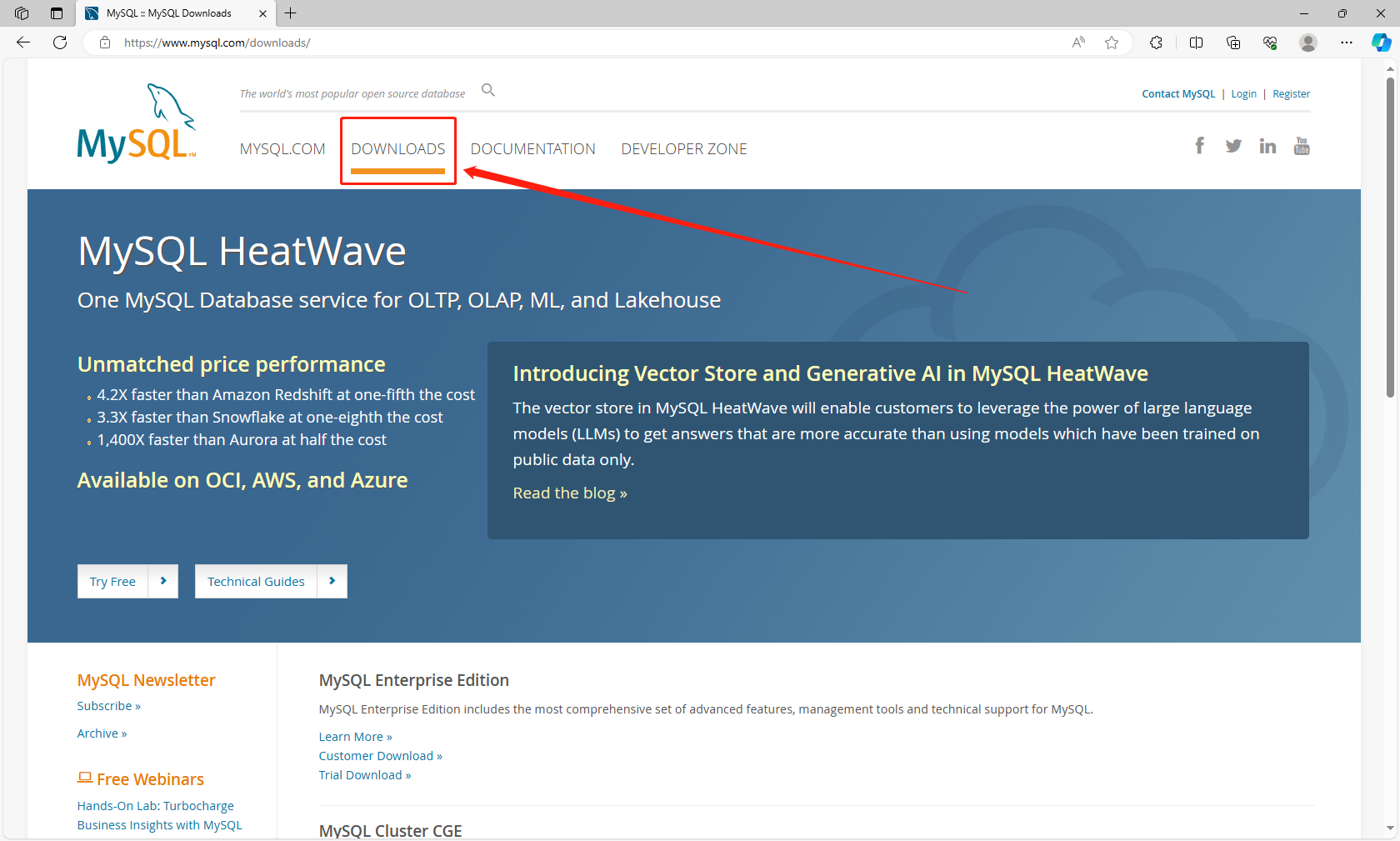Screen dimensions: 1400x841
Task: Toggle Split screen icon
Action: pos(1196,43)
